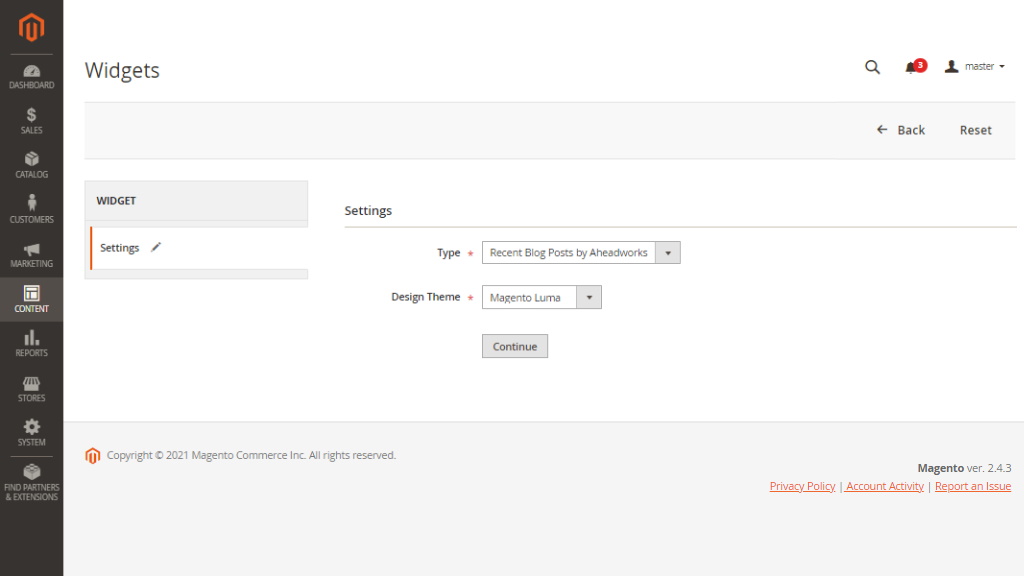The height and width of the screenshot is (576, 1024).
Task: Open the Type dropdown
Action: [581, 253]
